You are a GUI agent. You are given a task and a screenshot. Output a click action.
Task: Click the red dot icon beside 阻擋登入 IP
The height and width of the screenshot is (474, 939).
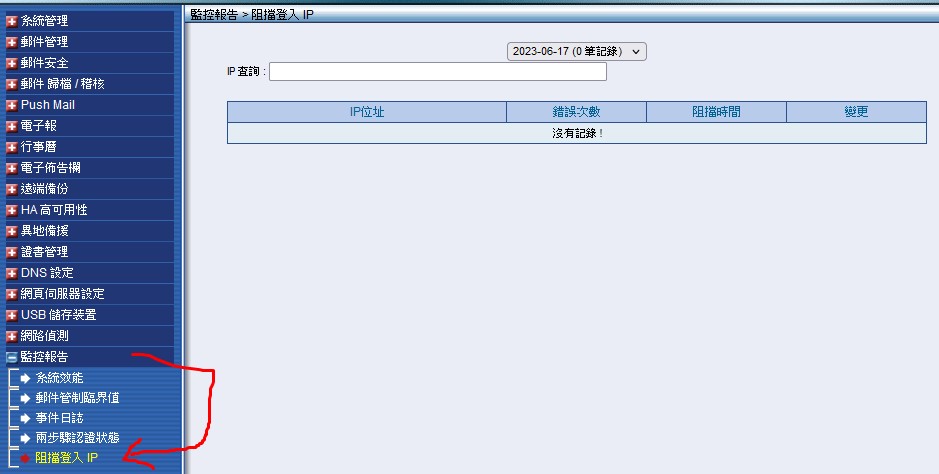(x=26, y=458)
